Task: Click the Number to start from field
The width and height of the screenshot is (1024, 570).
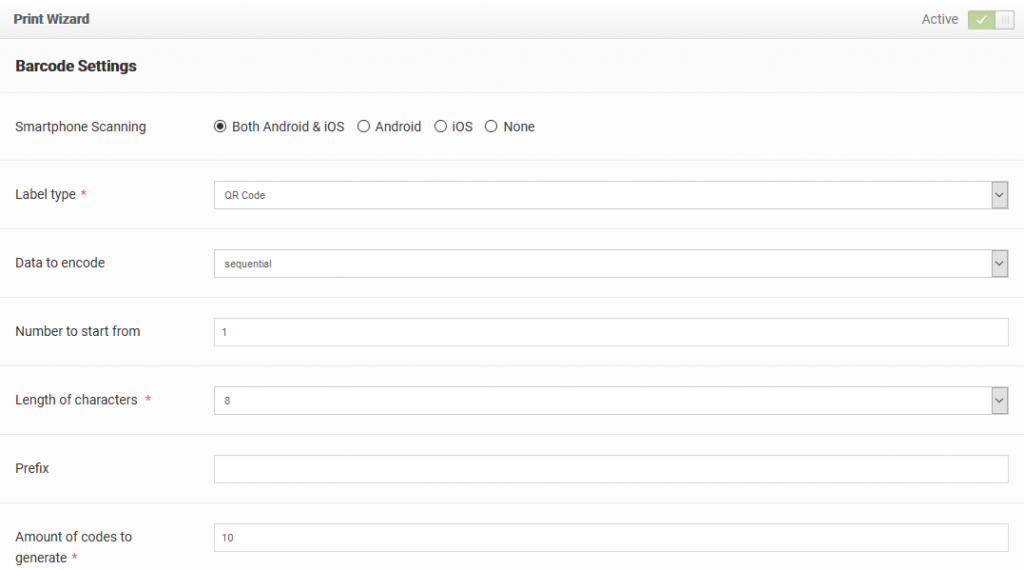Action: 611,332
